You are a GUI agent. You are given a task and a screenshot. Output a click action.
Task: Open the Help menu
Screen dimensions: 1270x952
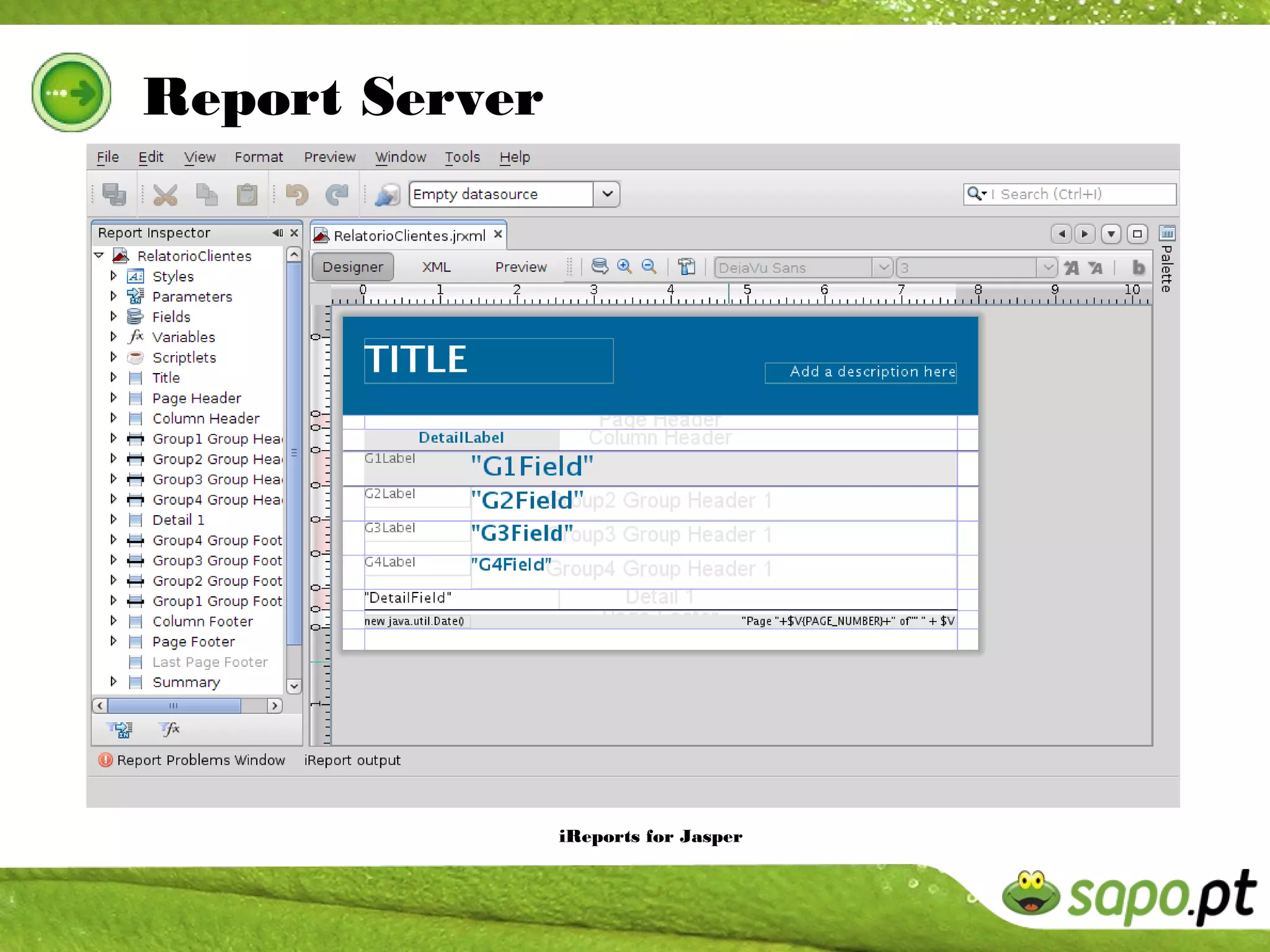click(x=515, y=157)
